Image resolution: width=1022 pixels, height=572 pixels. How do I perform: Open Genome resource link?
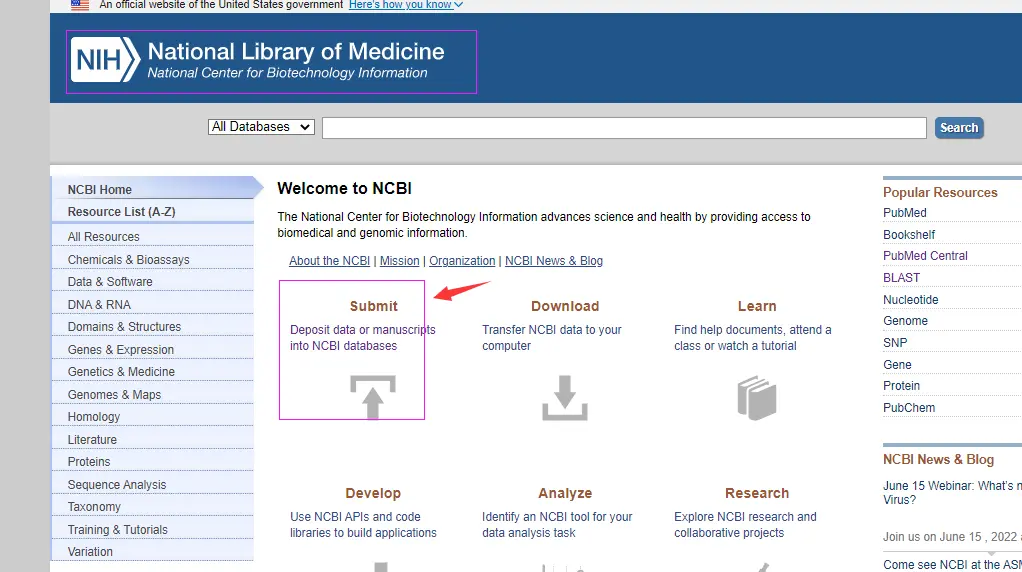905,321
